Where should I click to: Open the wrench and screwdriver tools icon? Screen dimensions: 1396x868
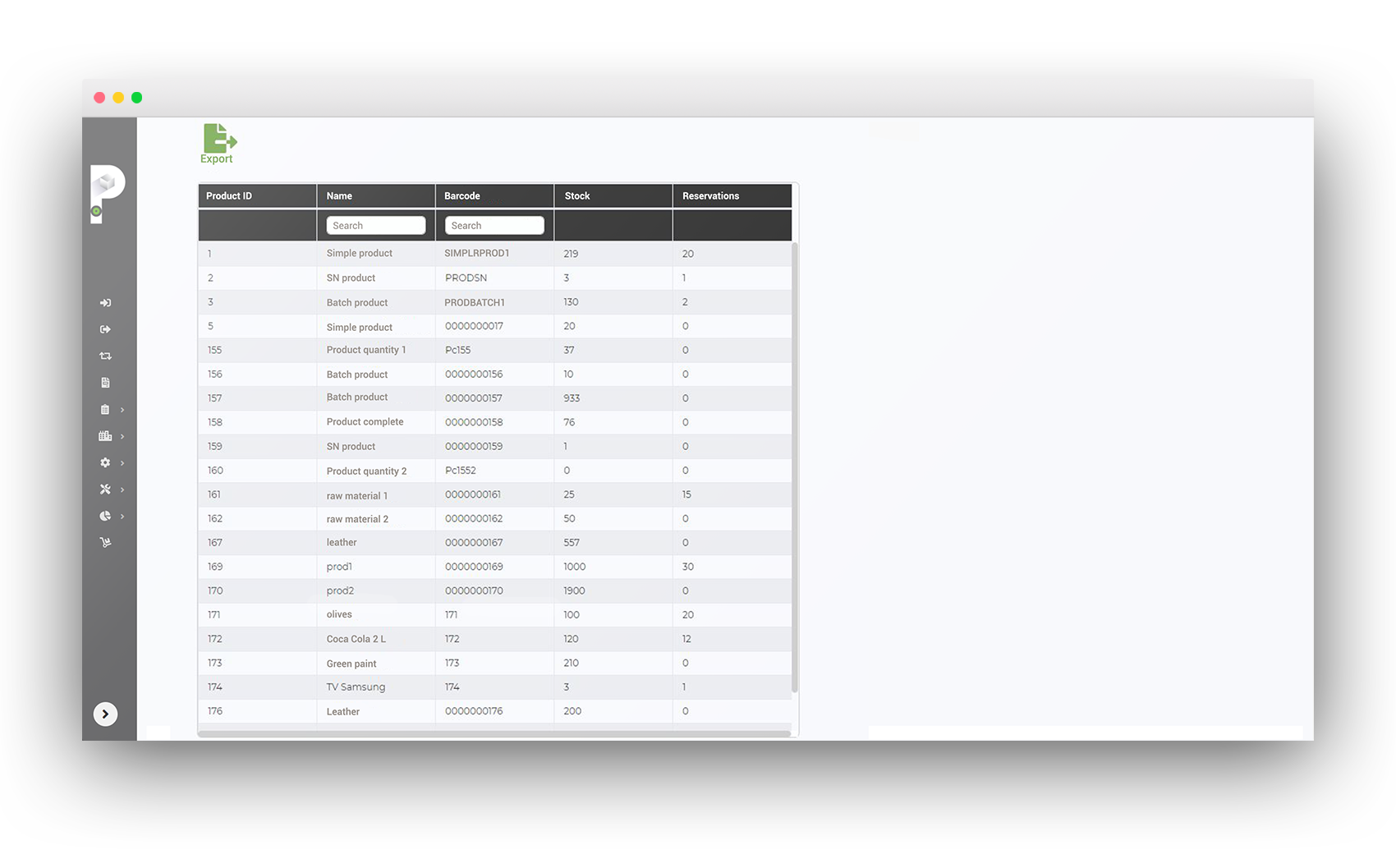105,489
